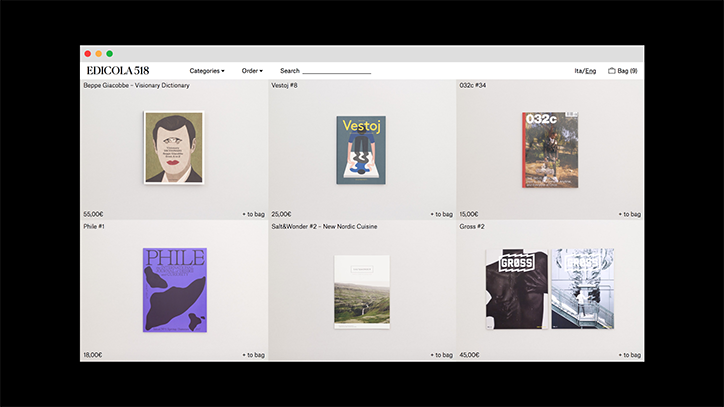The height and width of the screenshot is (407, 724).
Task: Click the 032c #34 title
Action: [x=472, y=85]
